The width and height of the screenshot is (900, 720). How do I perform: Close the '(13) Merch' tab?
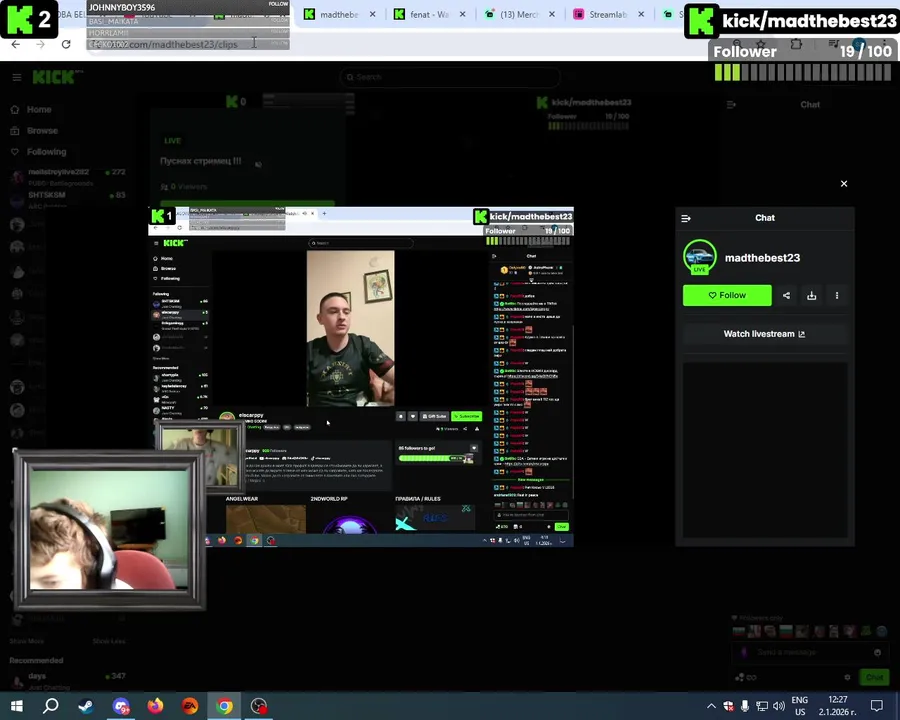(x=552, y=14)
